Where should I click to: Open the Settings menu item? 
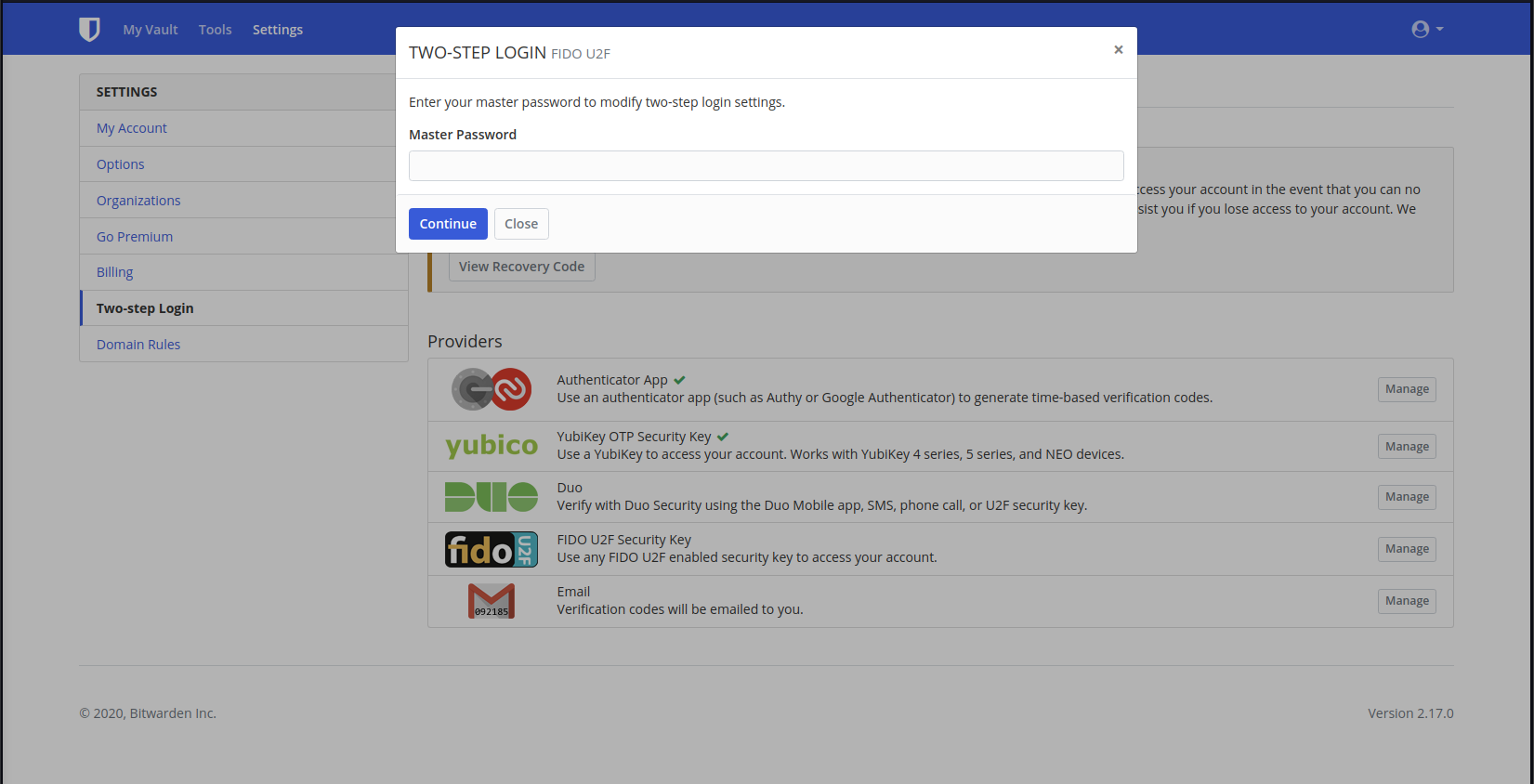(278, 30)
